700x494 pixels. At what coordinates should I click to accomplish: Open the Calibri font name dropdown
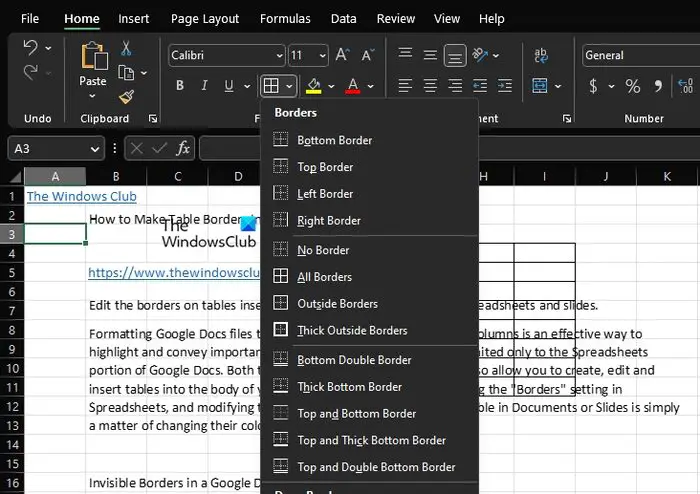tap(279, 56)
